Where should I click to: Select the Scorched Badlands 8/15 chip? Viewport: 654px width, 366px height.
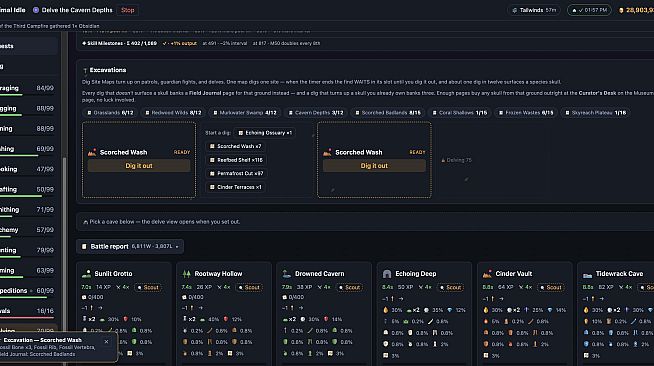click(x=387, y=113)
